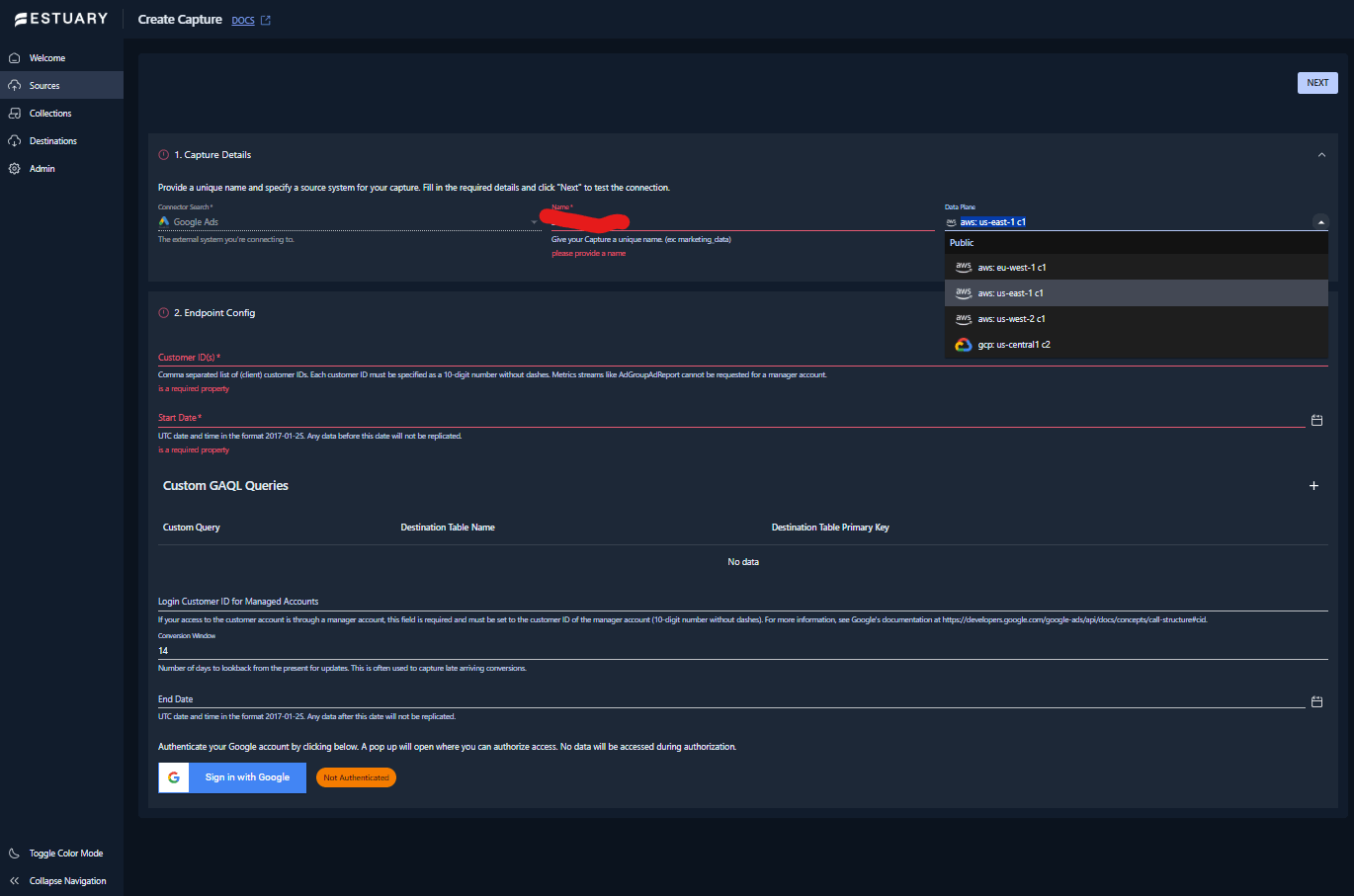Click the Estuary logo
The height and width of the screenshot is (896, 1354).
tap(61, 17)
